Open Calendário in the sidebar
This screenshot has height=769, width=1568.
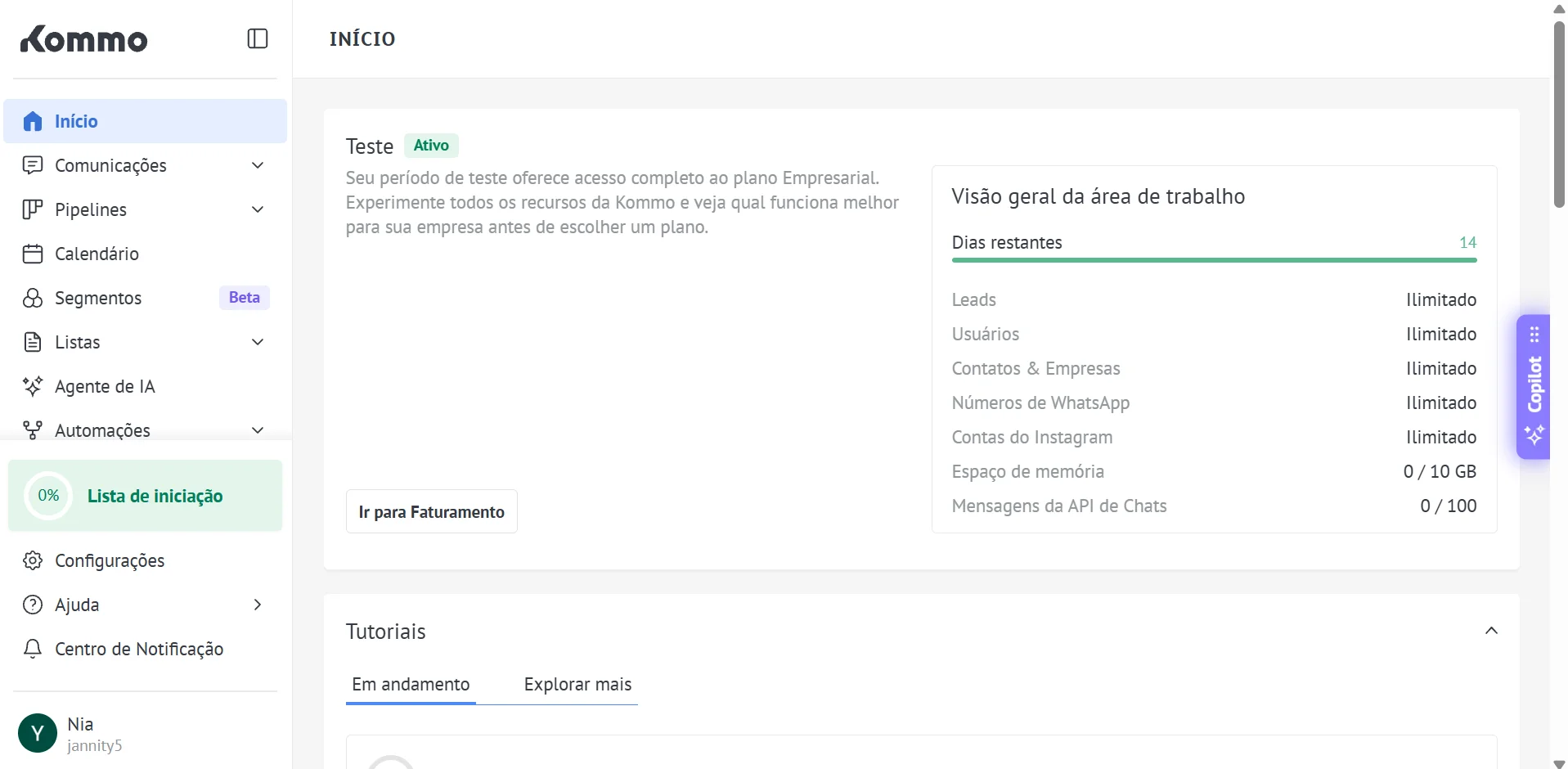point(145,254)
